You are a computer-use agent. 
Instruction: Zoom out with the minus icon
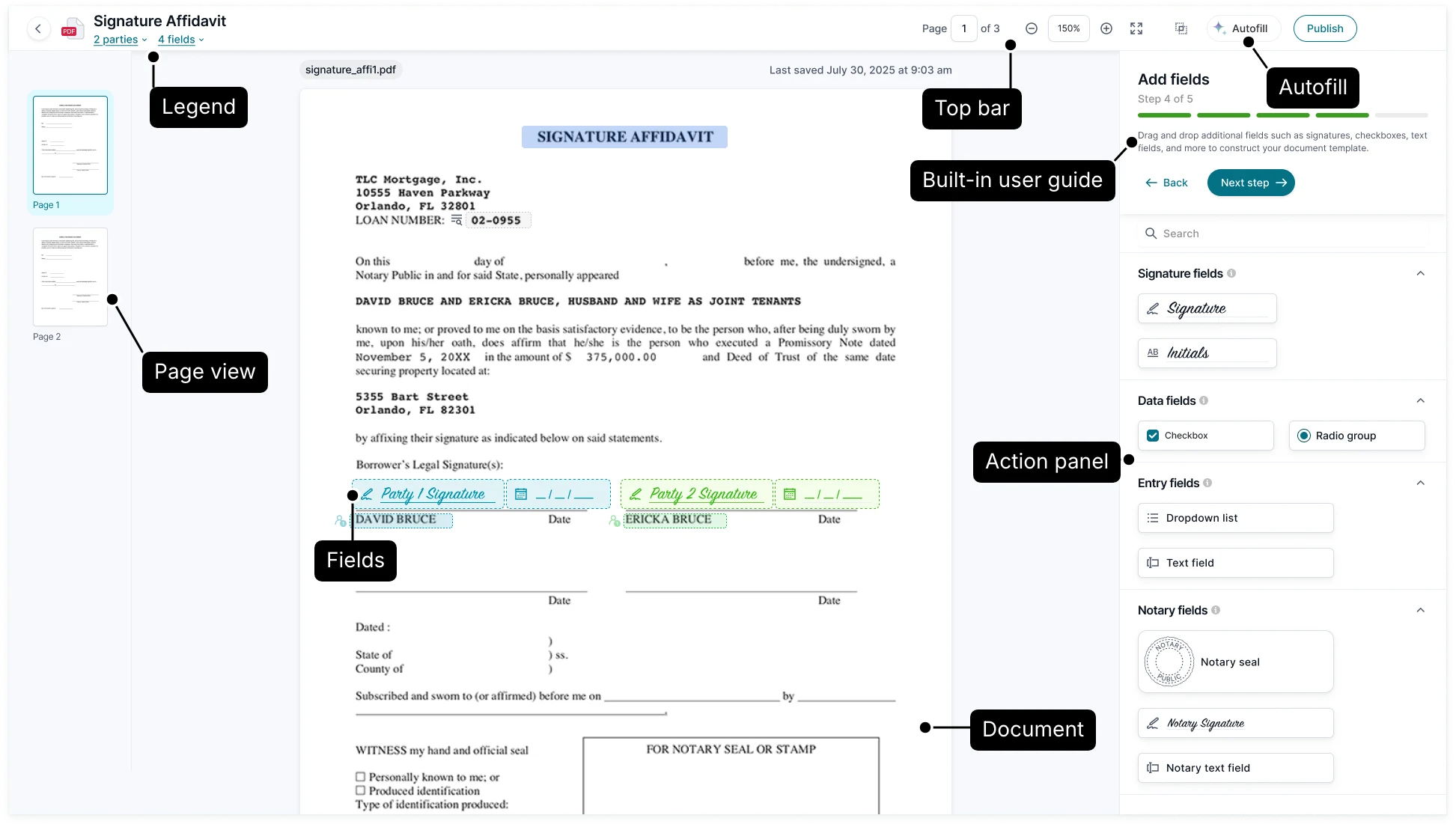(1032, 28)
